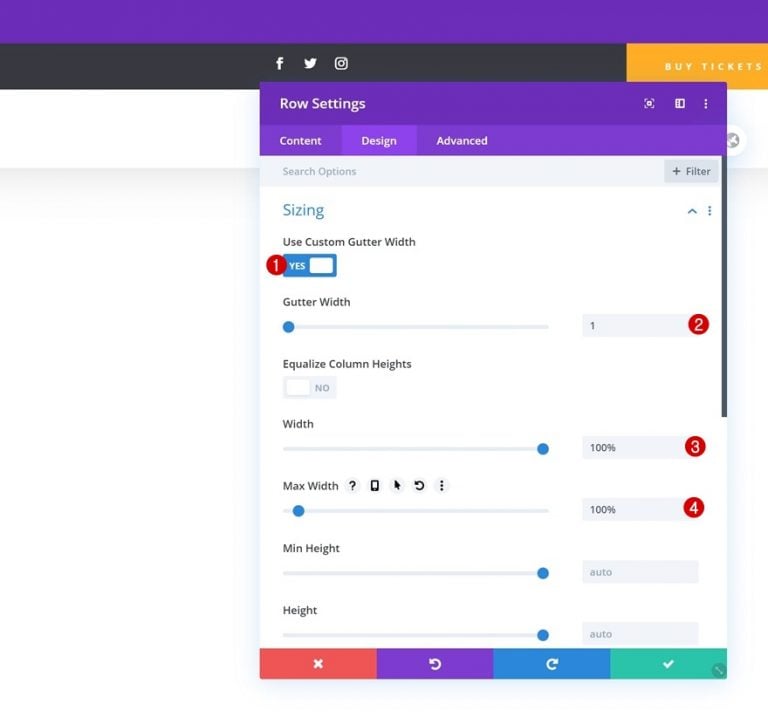Open Sizing section options menu
The width and height of the screenshot is (768, 717).
(710, 211)
